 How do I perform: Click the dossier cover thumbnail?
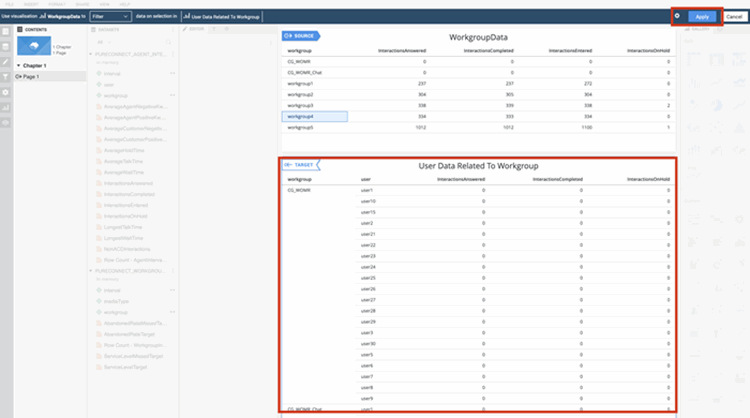pos(34,46)
